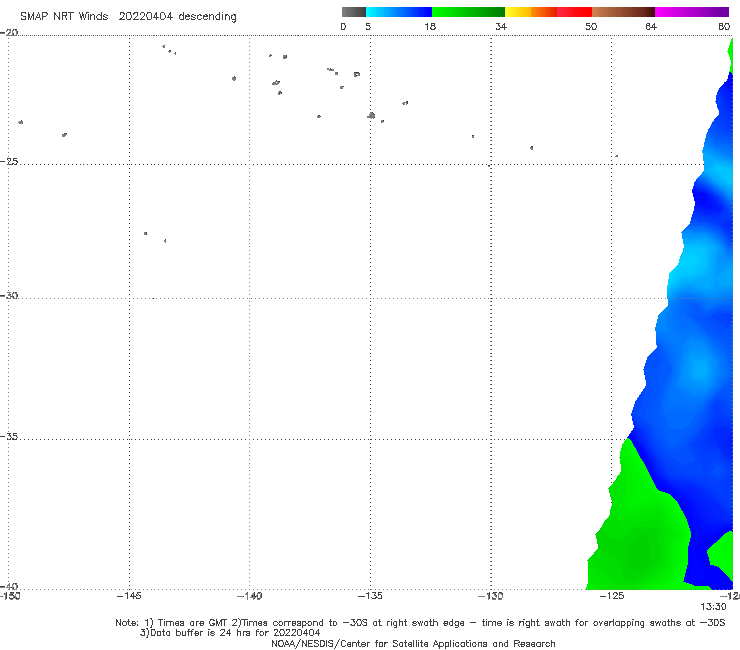Viewport: 740px width, 650px height.
Task: Click the Data buffer is 24 hrs note
Action: [230, 633]
